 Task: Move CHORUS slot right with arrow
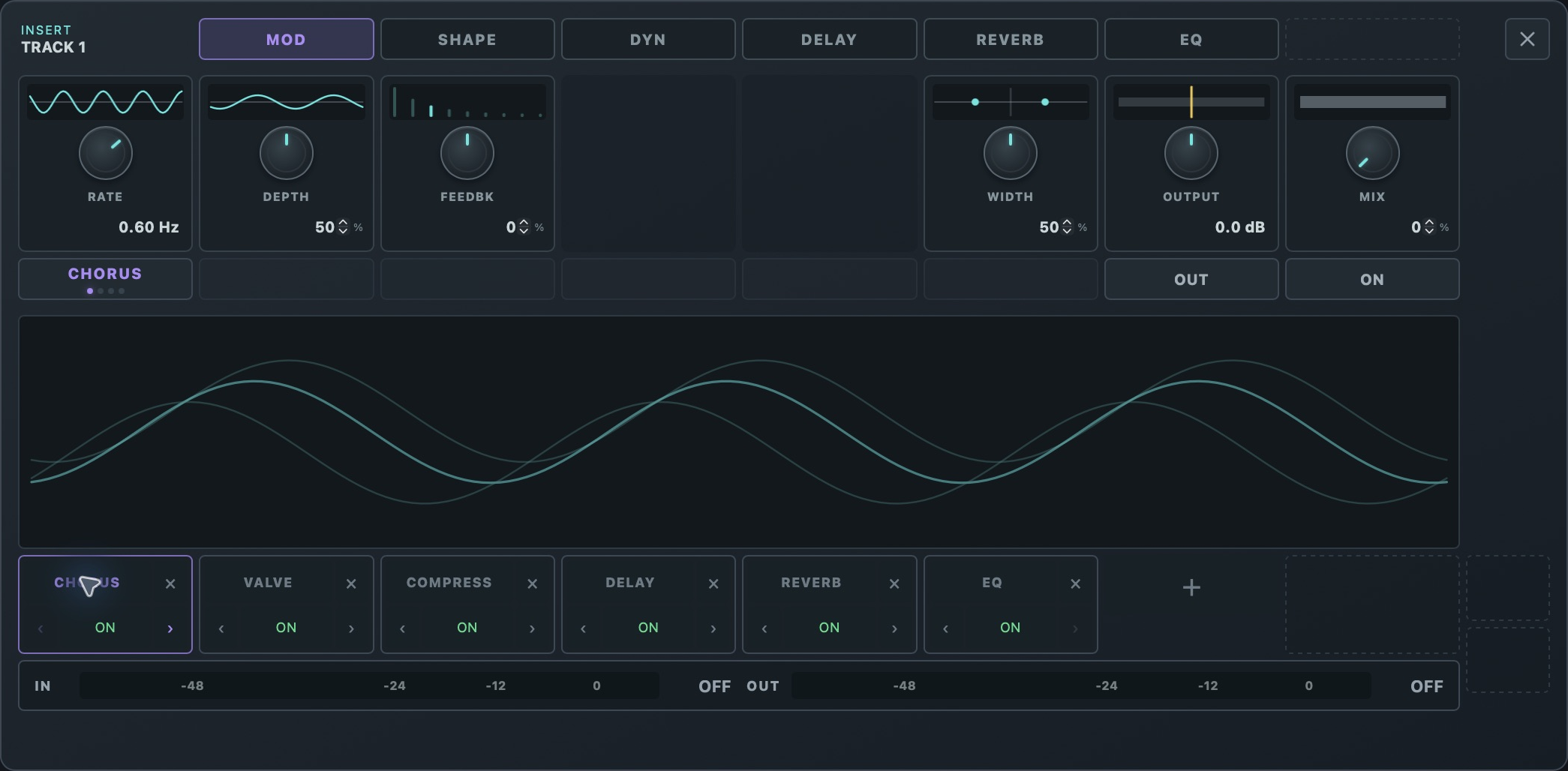click(170, 628)
